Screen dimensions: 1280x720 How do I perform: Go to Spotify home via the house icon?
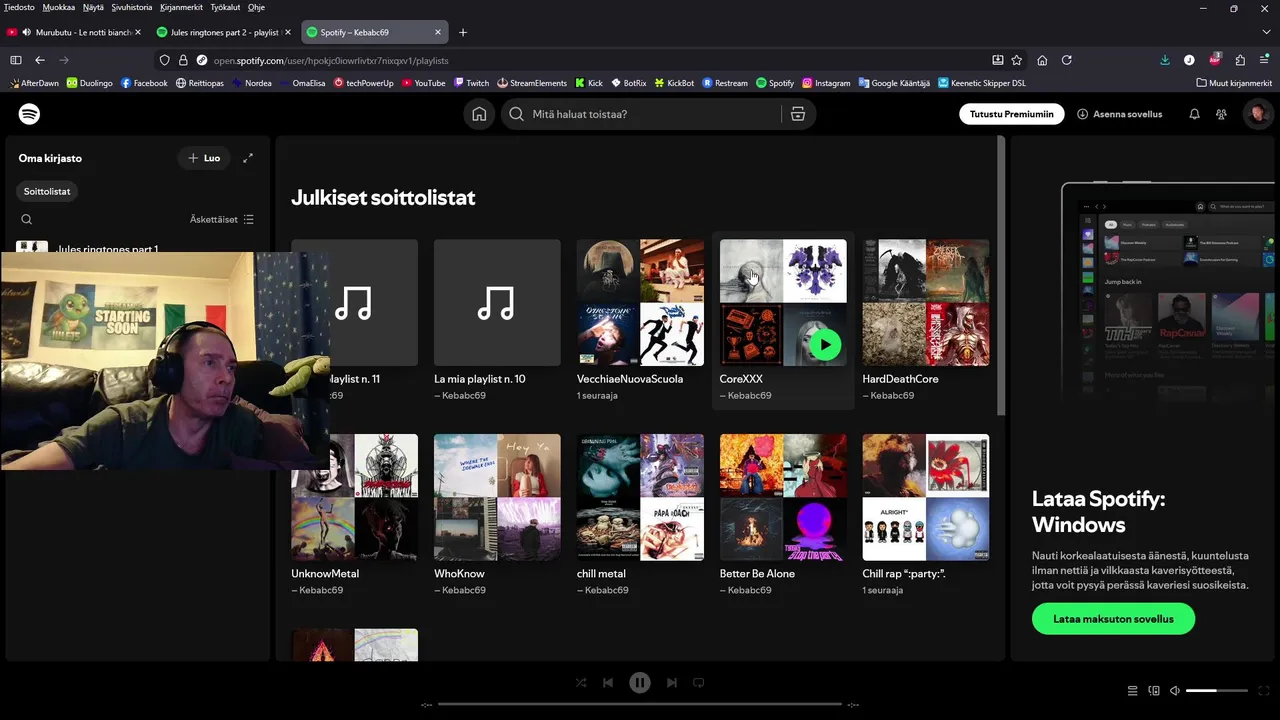(479, 114)
